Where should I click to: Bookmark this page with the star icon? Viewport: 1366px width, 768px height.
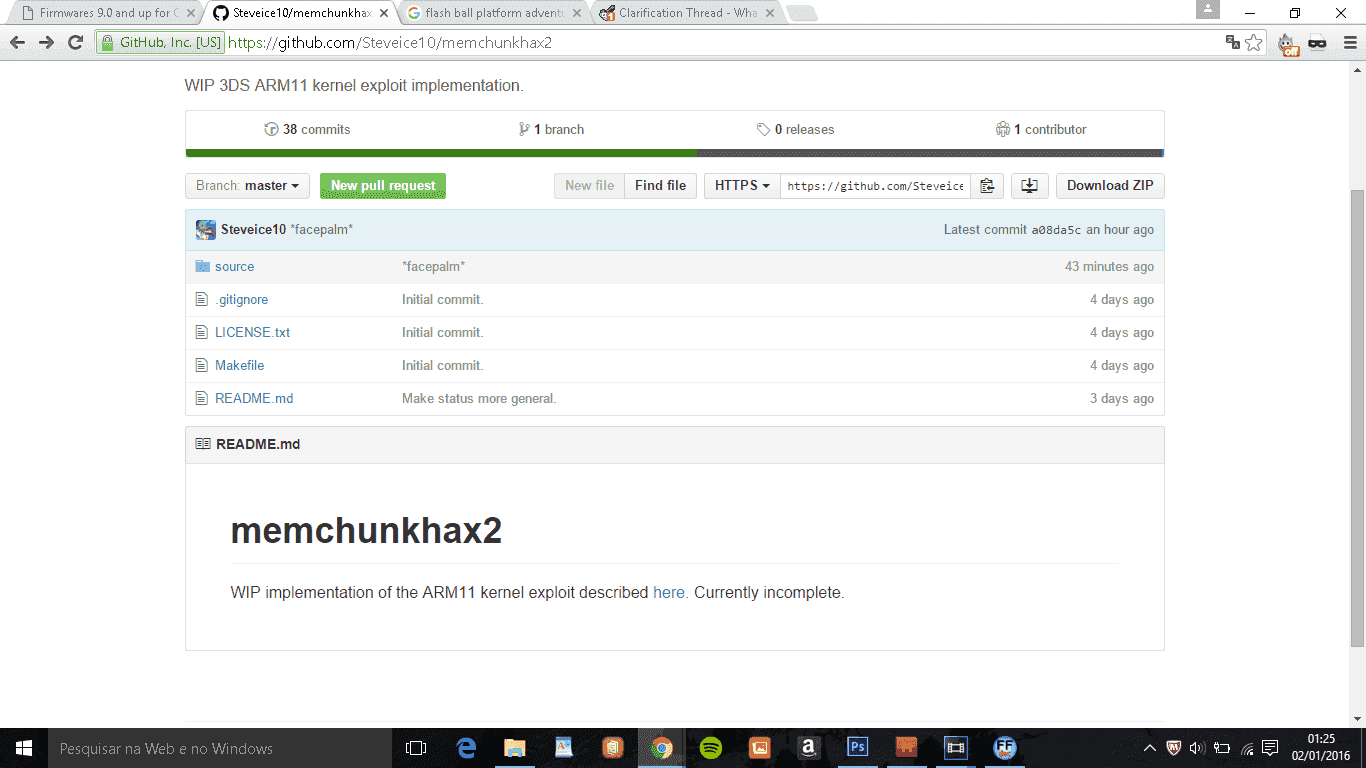[1254, 43]
